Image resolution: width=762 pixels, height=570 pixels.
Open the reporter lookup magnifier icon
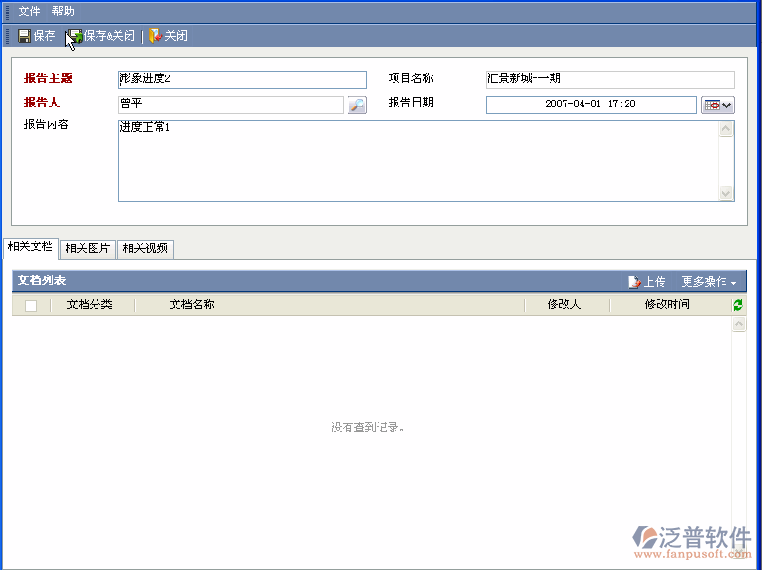pos(357,105)
